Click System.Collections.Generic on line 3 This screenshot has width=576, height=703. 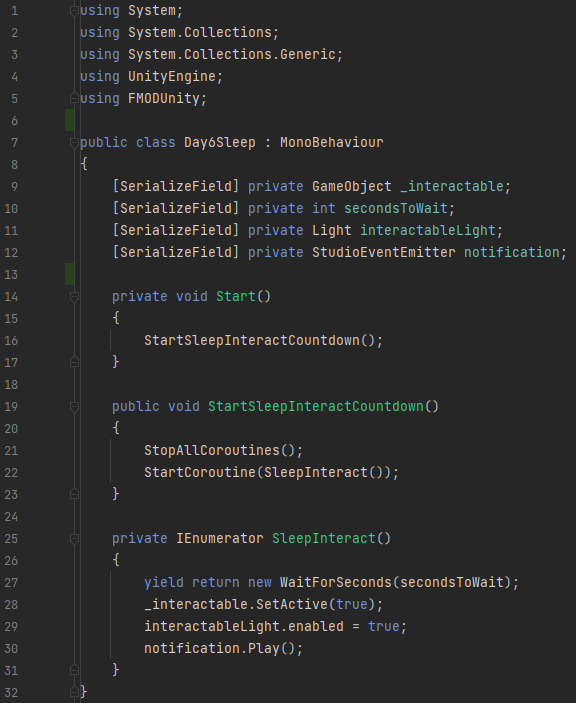pyautogui.click(x=232, y=55)
